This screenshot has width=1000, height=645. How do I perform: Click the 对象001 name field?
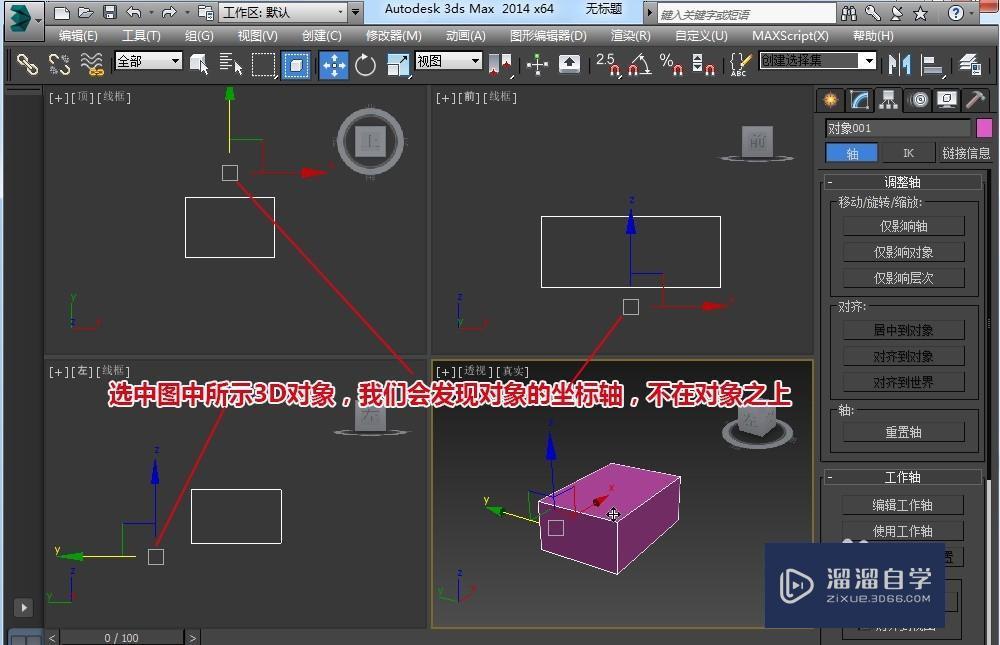(895, 128)
